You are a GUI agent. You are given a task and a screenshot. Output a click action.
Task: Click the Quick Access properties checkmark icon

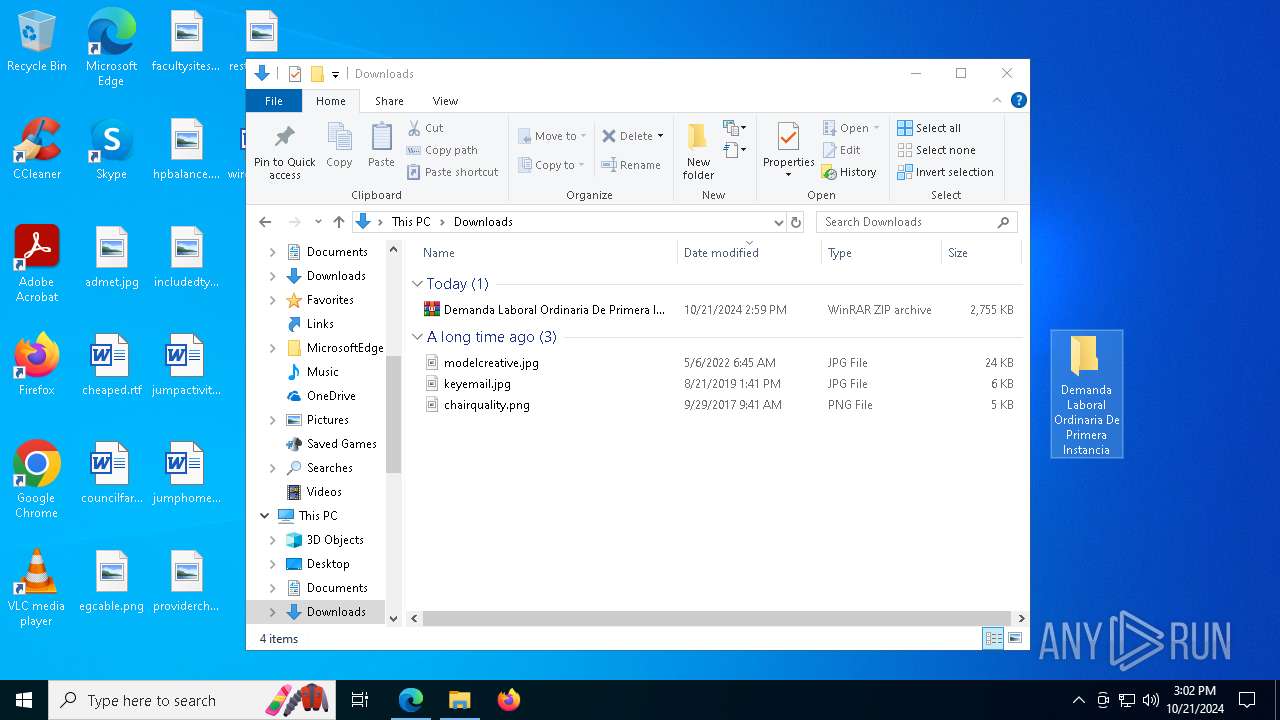tap(294, 74)
